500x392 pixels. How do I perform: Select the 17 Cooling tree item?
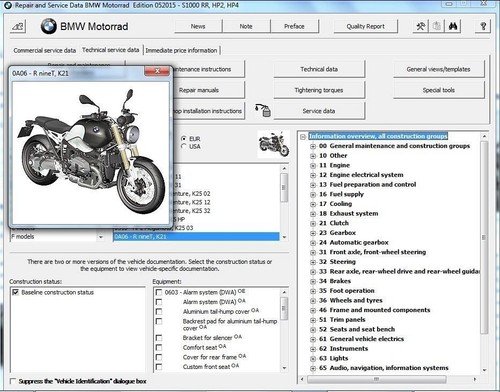pyautogui.click(x=335, y=204)
